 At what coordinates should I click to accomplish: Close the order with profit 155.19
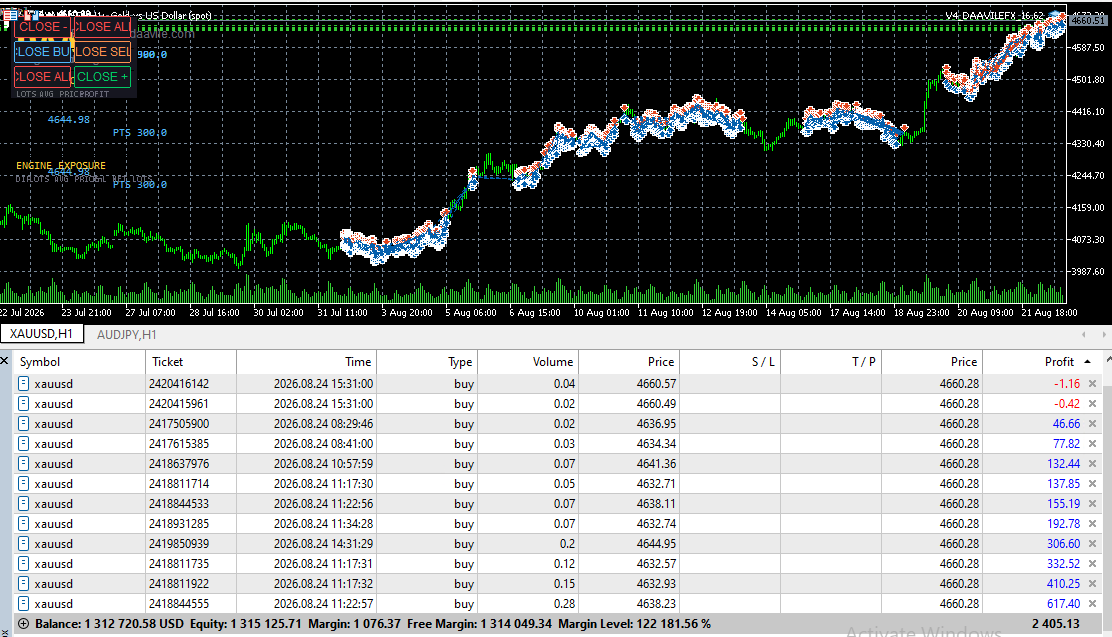pyautogui.click(x=1092, y=504)
